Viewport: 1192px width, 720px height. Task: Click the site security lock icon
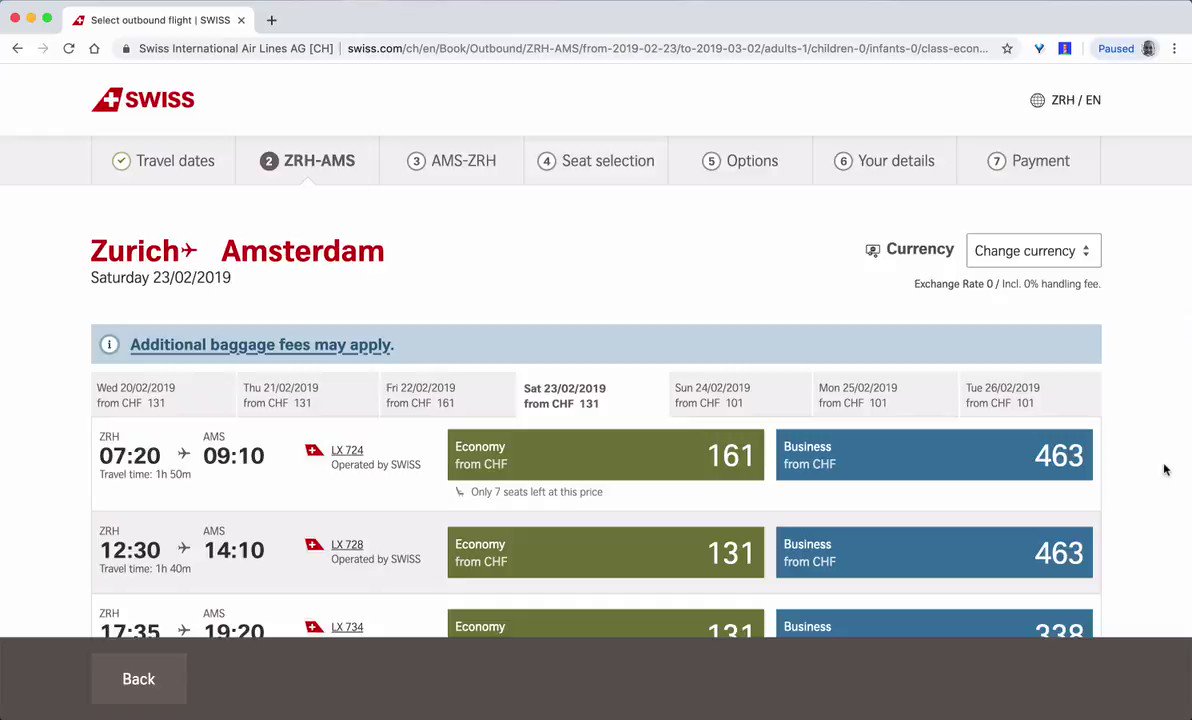pos(126,49)
